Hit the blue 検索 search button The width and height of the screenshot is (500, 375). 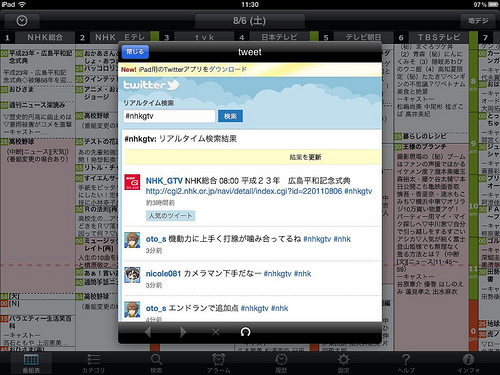tap(230, 116)
